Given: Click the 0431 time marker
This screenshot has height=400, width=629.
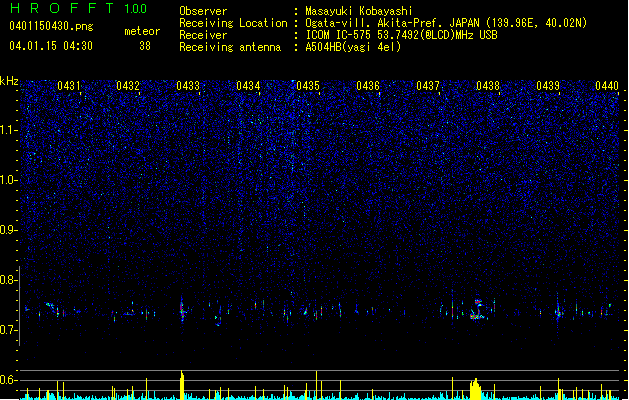Looking at the screenshot, I should 69,86.
